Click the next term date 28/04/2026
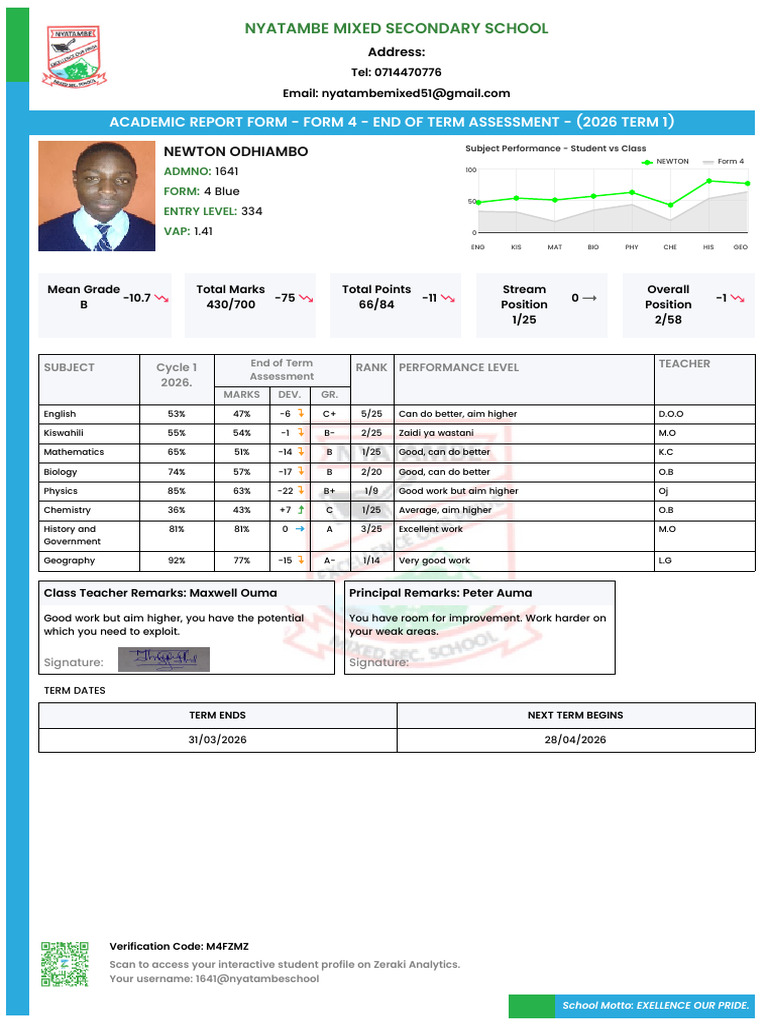The height and width of the screenshot is (1024, 768). click(575, 739)
